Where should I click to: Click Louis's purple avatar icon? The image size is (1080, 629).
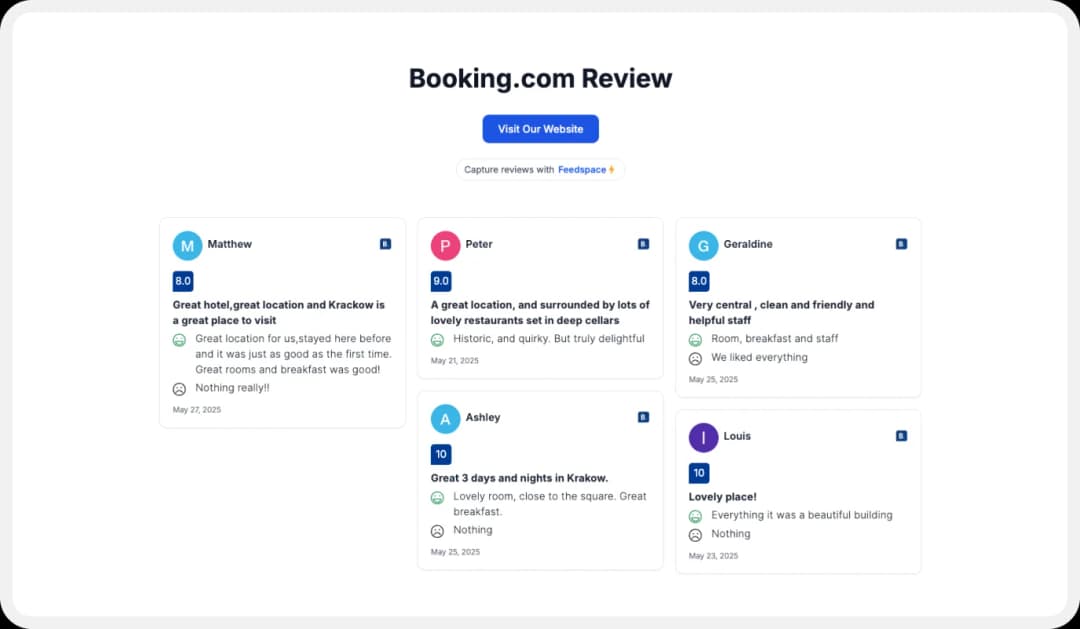pyautogui.click(x=703, y=437)
